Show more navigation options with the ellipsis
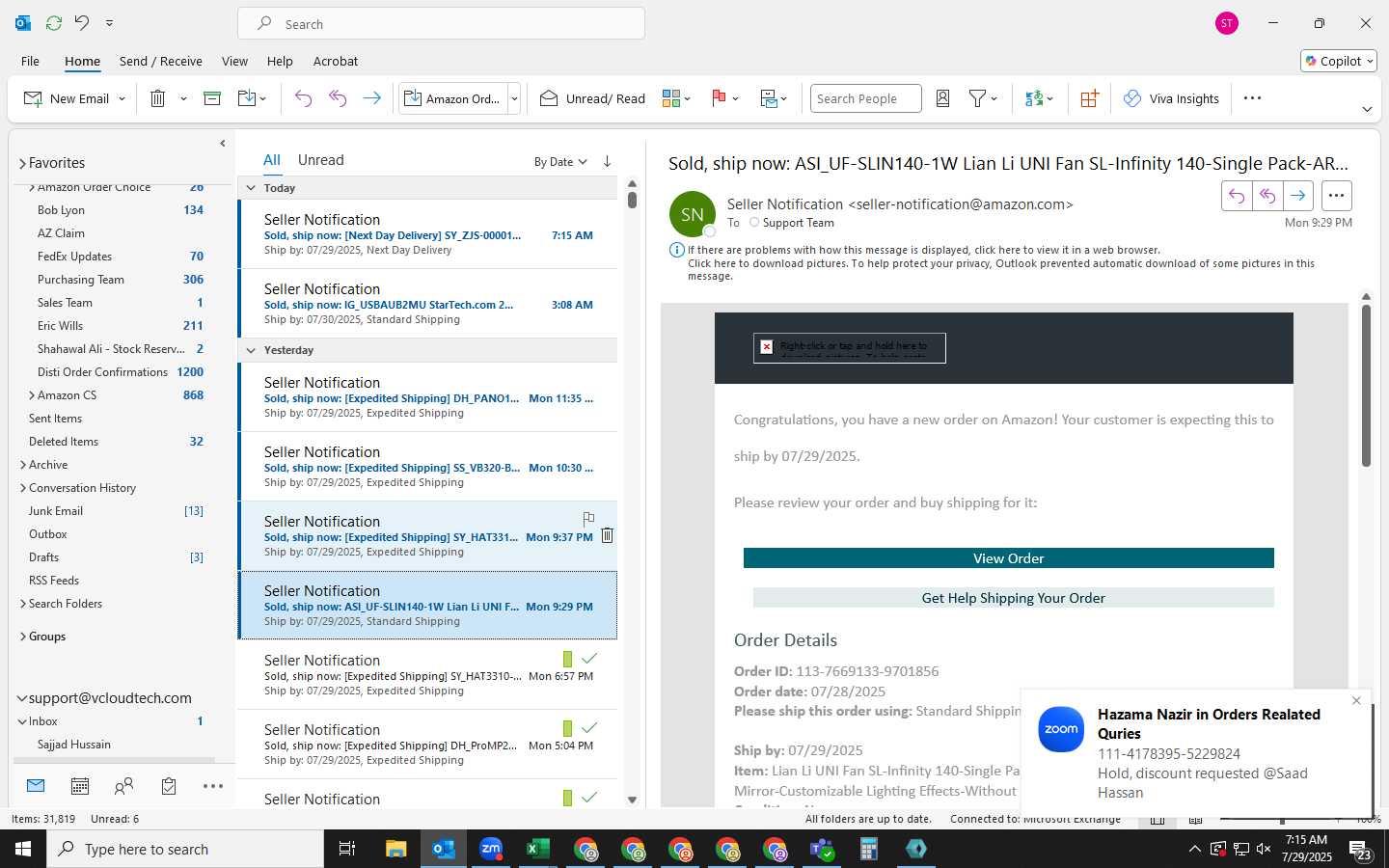The height and width of the screenshot is (868, 1389). [213, 786]
